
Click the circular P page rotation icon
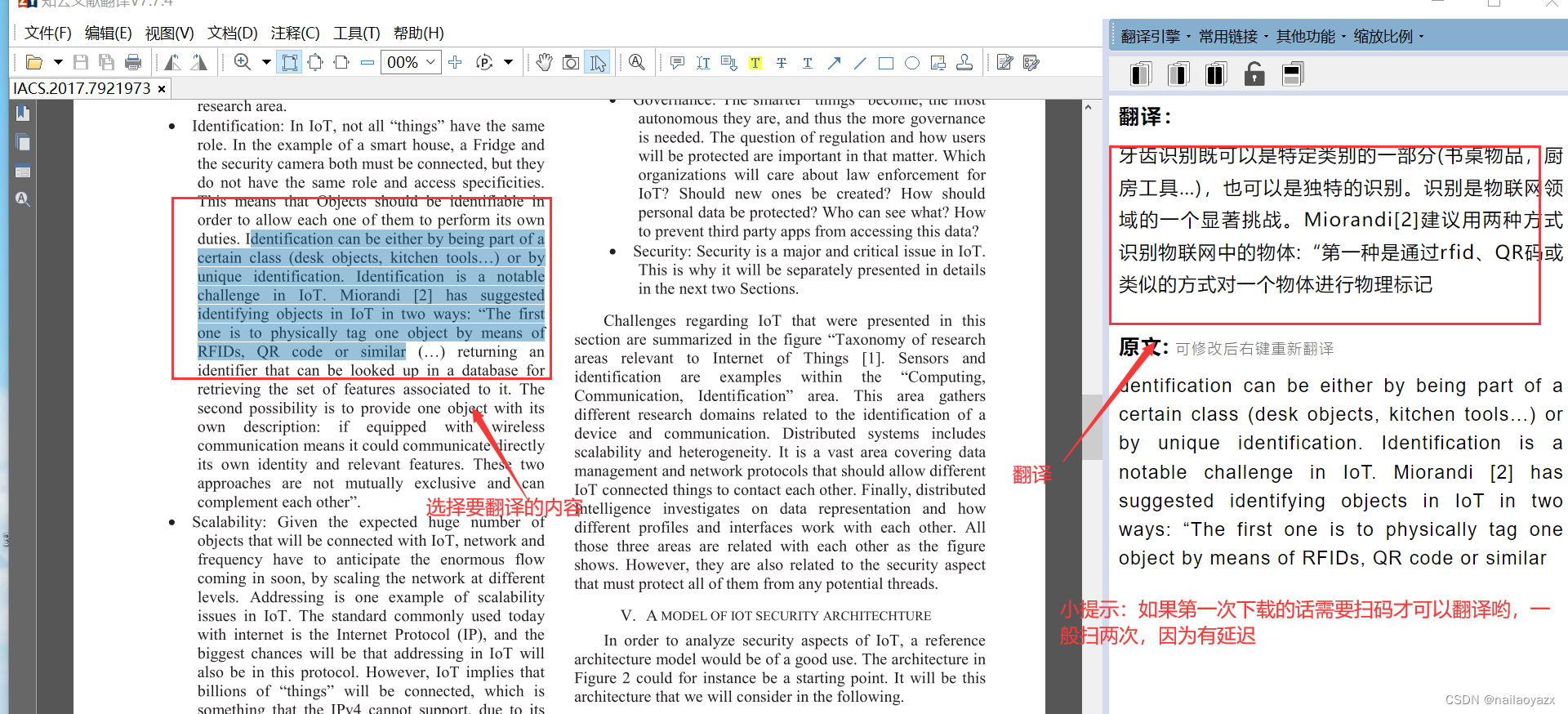pyautogui.click(x=484, y=62)
